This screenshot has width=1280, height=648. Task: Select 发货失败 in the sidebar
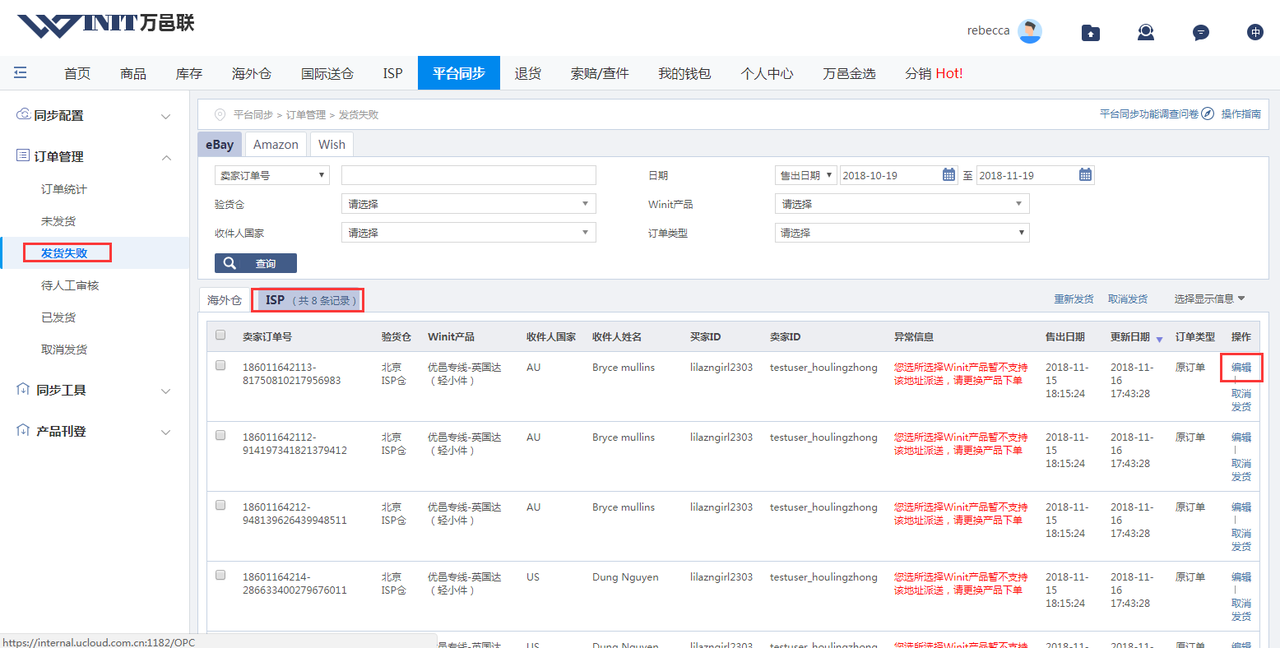pos(64,253)
